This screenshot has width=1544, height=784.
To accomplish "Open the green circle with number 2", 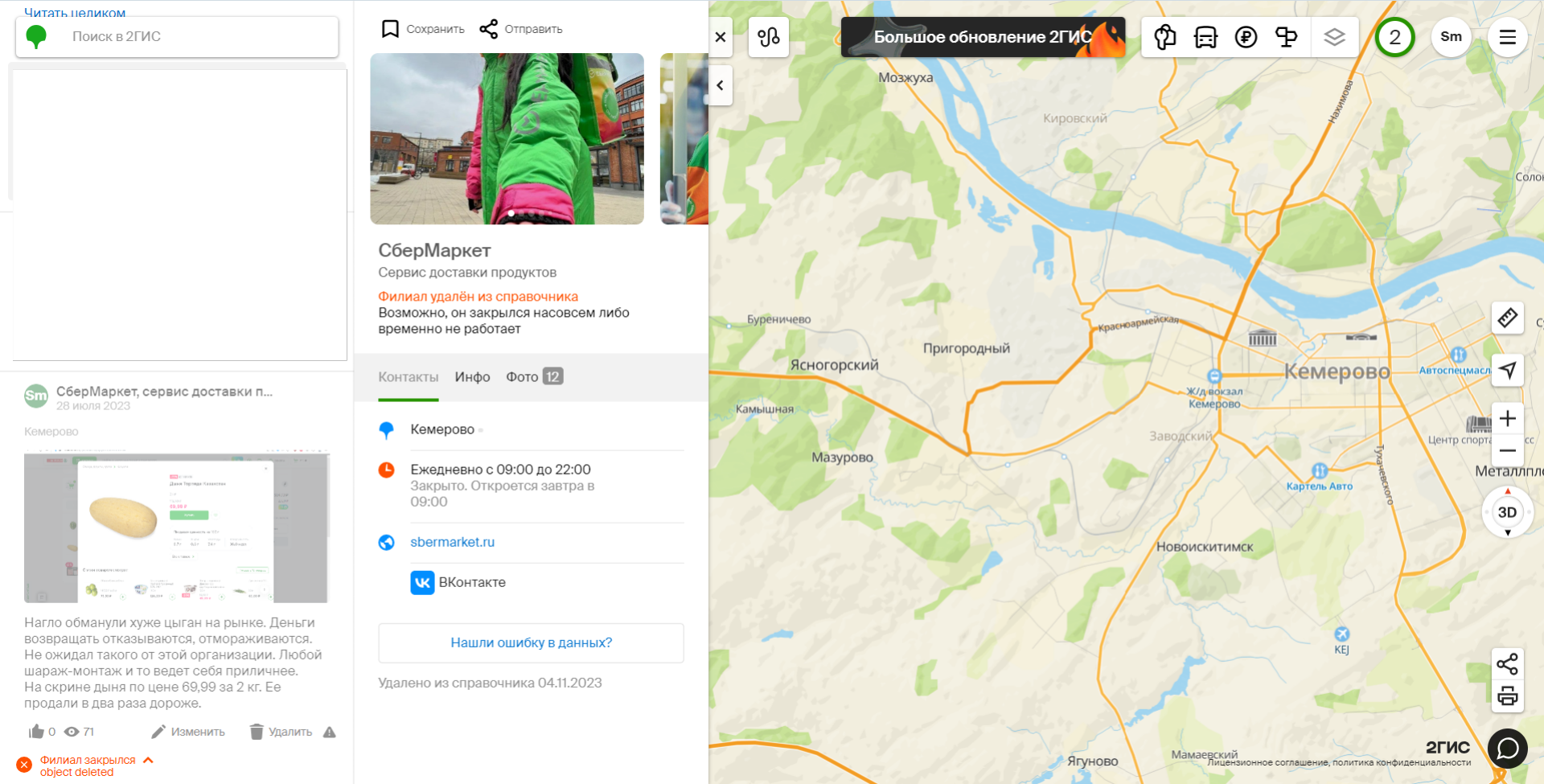I will (x=1394, y=37).
